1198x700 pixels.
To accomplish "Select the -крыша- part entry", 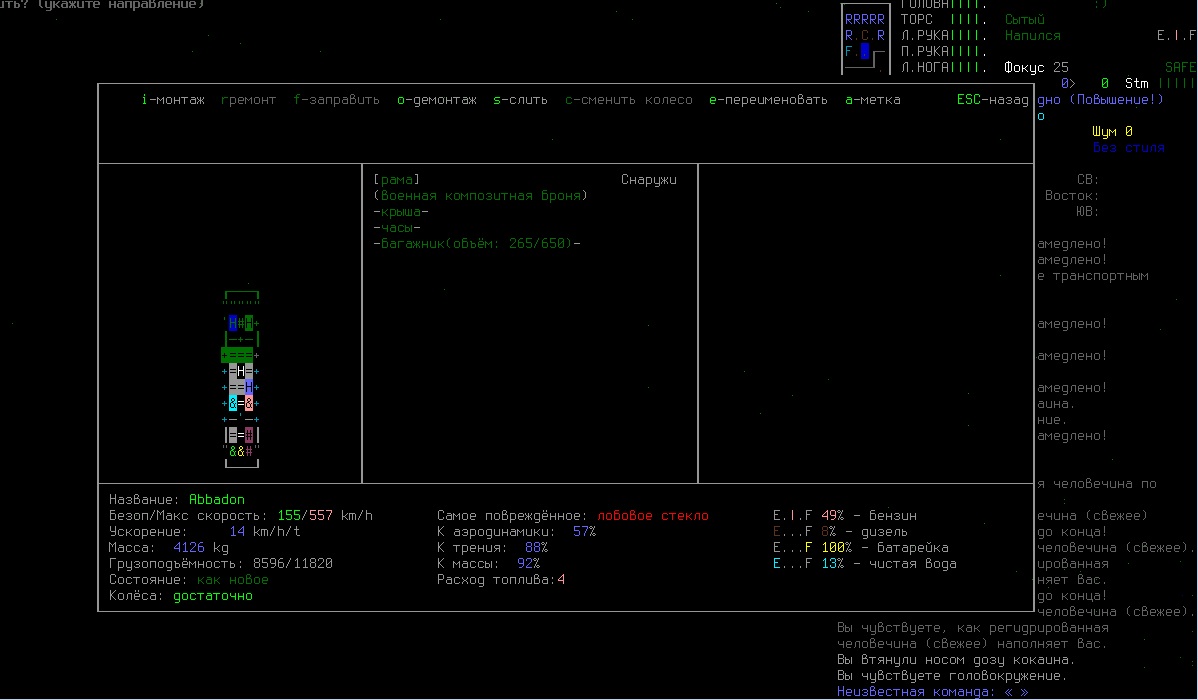I will click(x=400, y=212).
